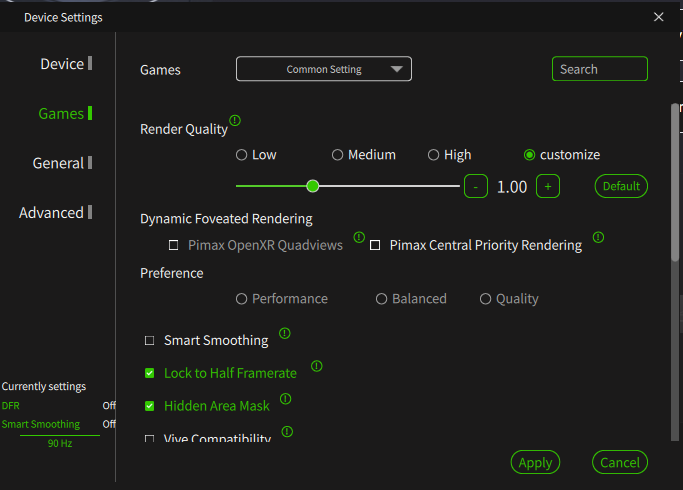The height and width of the screenshot is (490, 683).
Task: Open the Common Setting games dropdown
Action: click(x=324, y=69)
